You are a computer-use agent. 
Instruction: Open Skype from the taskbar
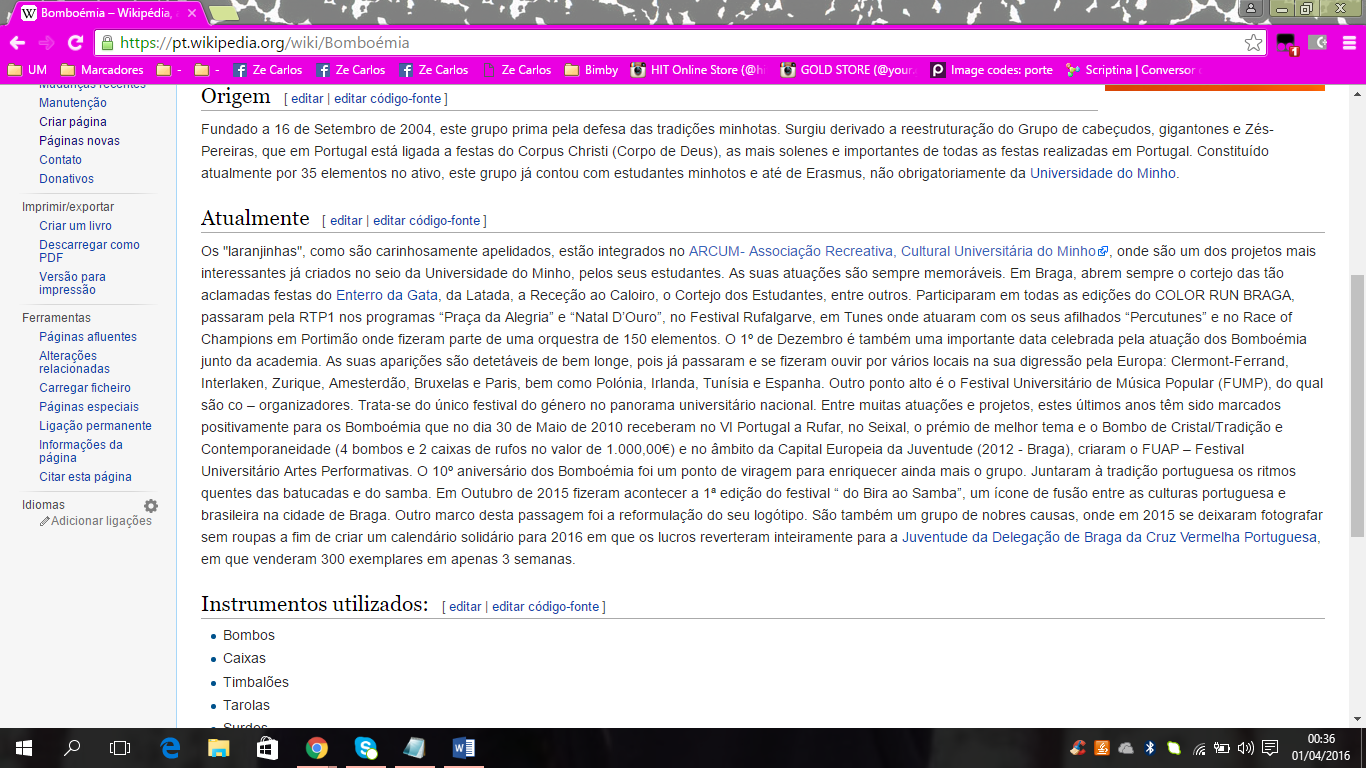[x=365, y=748]
